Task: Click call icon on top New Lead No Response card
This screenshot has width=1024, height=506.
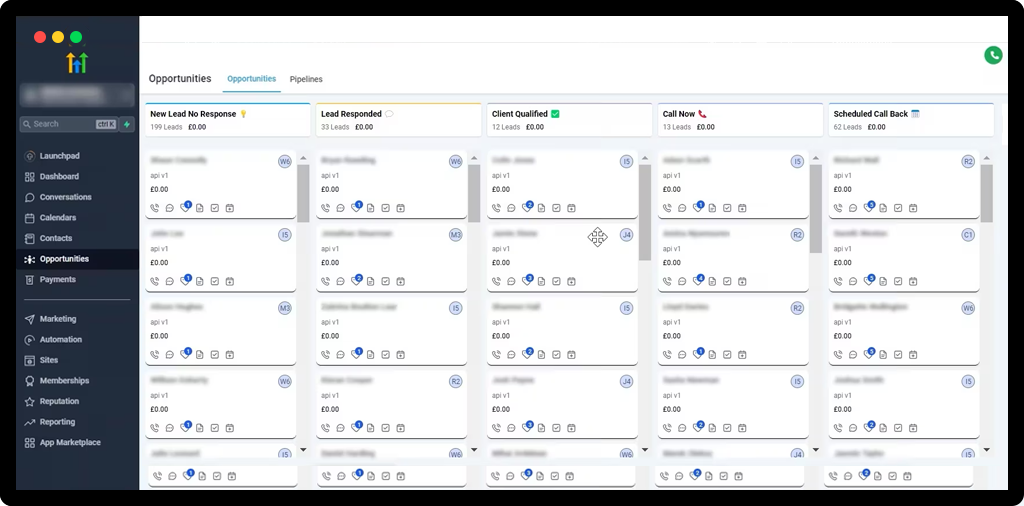Action: point(155,208)
